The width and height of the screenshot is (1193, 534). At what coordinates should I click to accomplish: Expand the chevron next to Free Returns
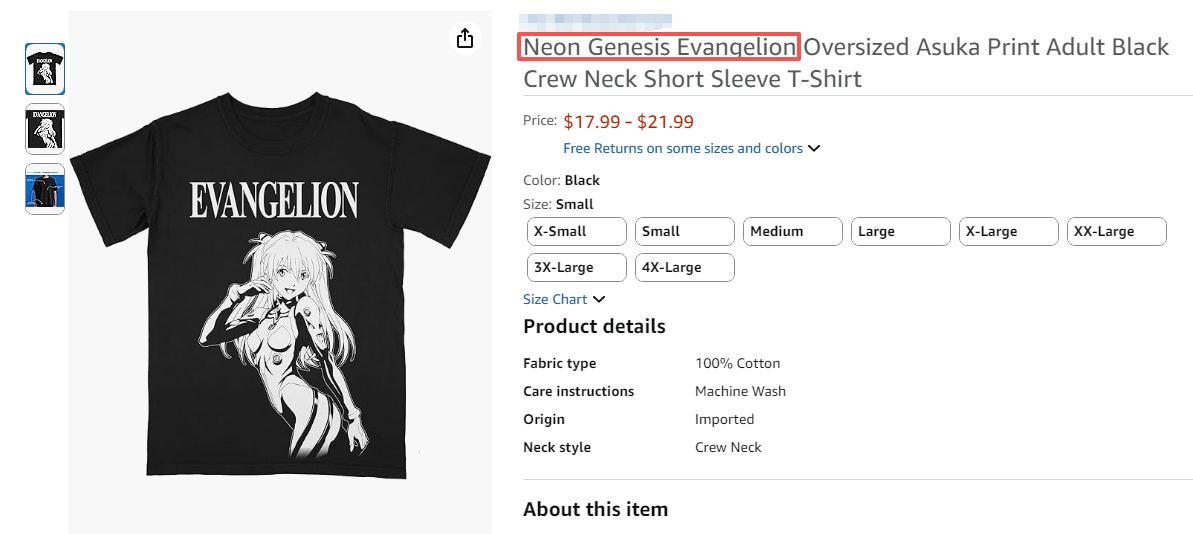814,149
